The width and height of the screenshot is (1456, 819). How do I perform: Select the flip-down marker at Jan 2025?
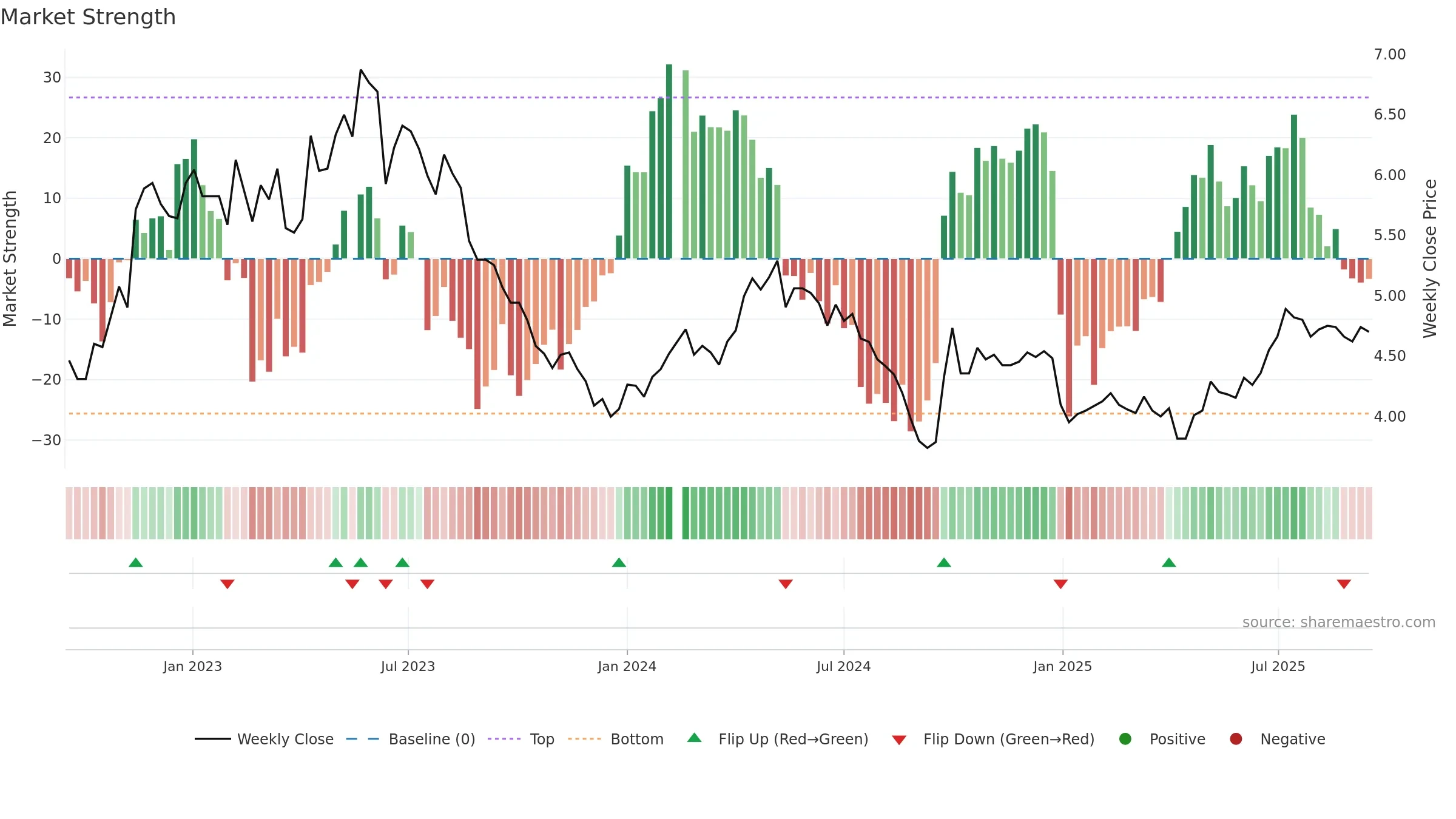(1060, 584)
